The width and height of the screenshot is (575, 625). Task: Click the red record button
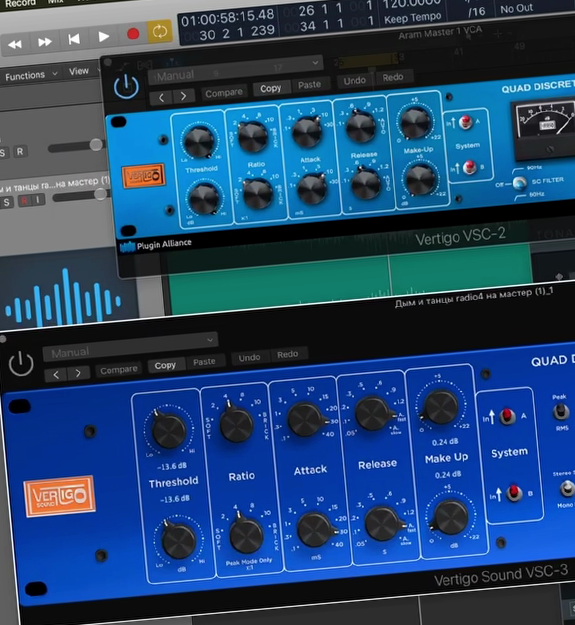tap(133, 34)
